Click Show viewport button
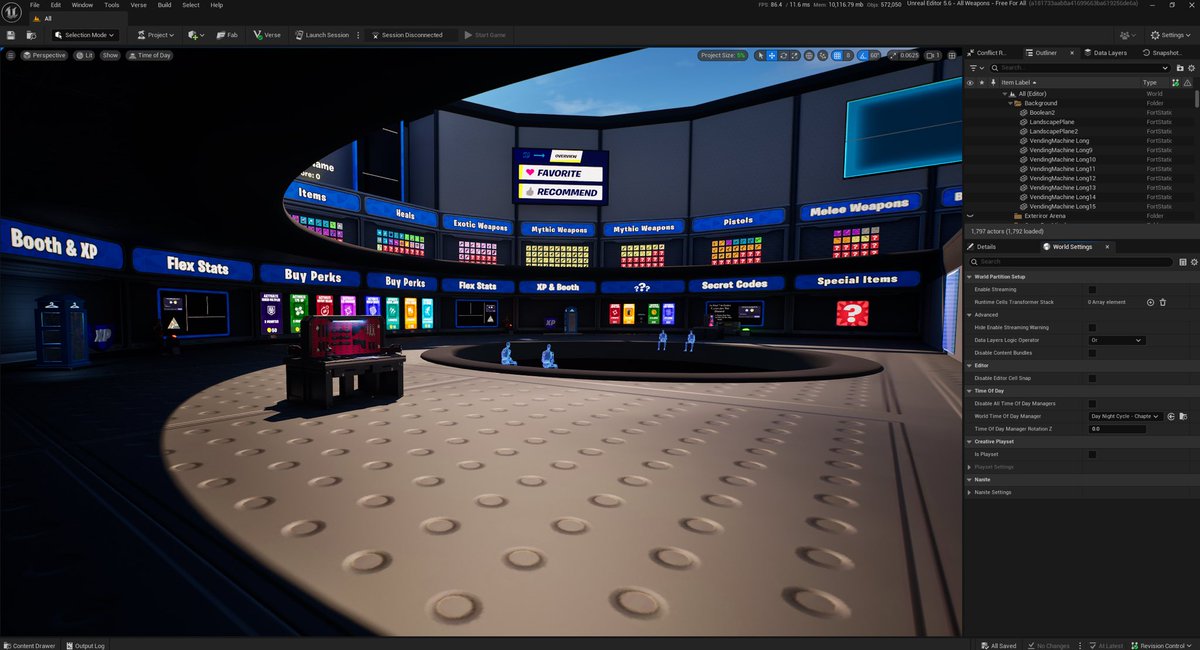 coord(110,55)
